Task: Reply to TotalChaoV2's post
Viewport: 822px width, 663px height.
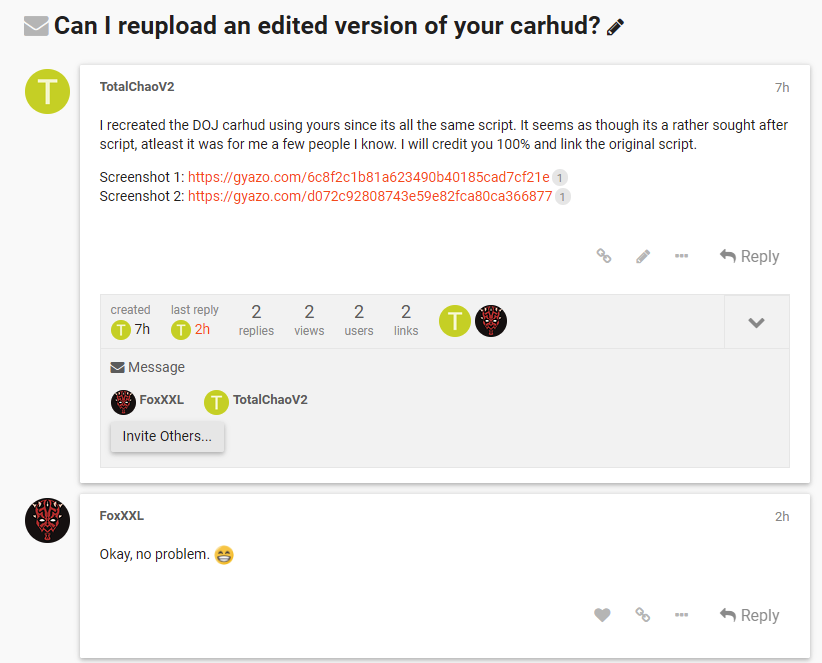Action: coord(749,256)
